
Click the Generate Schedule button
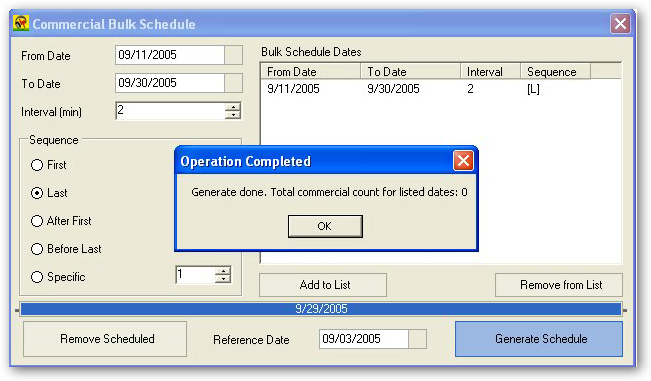pos(539,339)
